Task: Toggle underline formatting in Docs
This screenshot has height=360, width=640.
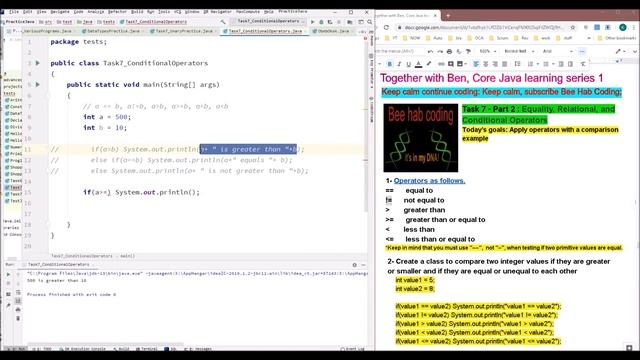Action: click(409, 64)
